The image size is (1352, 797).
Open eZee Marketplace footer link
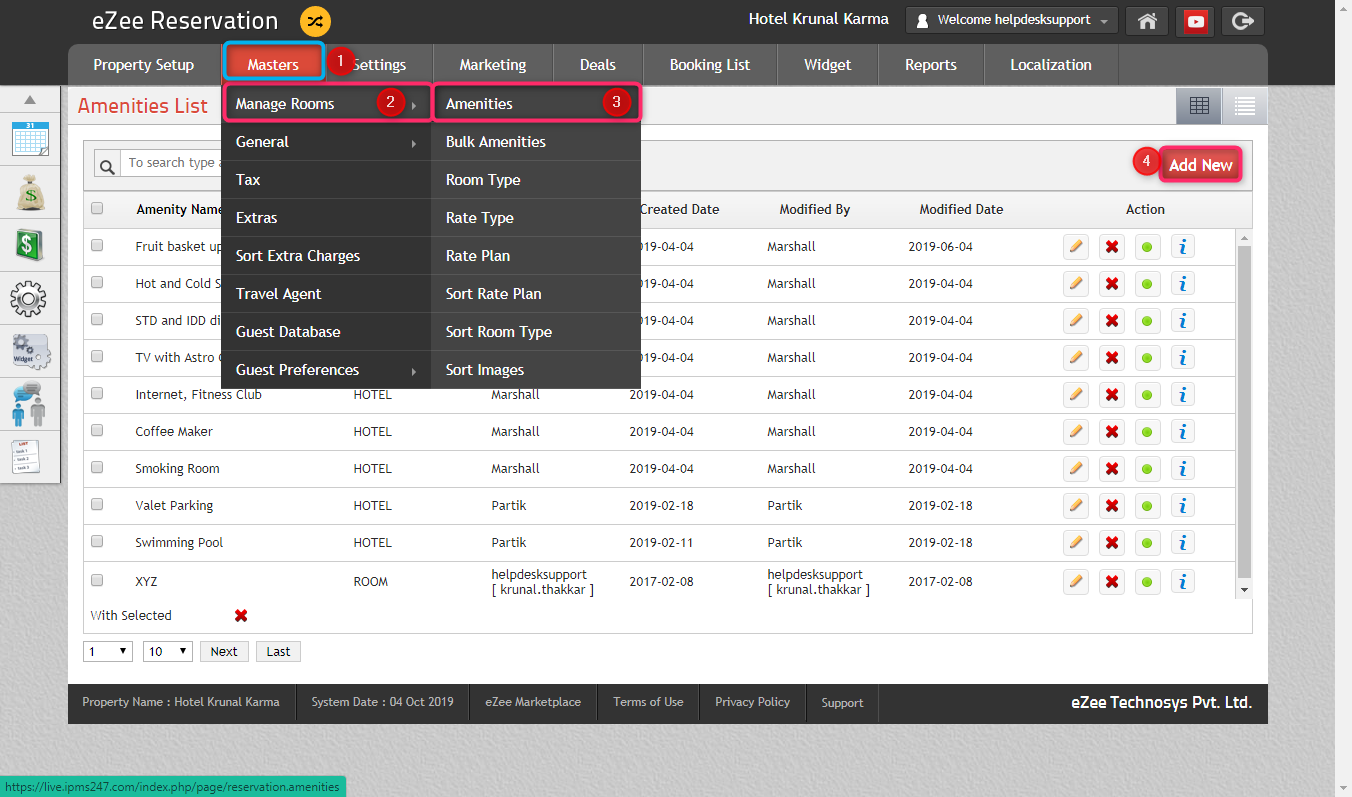533,702
